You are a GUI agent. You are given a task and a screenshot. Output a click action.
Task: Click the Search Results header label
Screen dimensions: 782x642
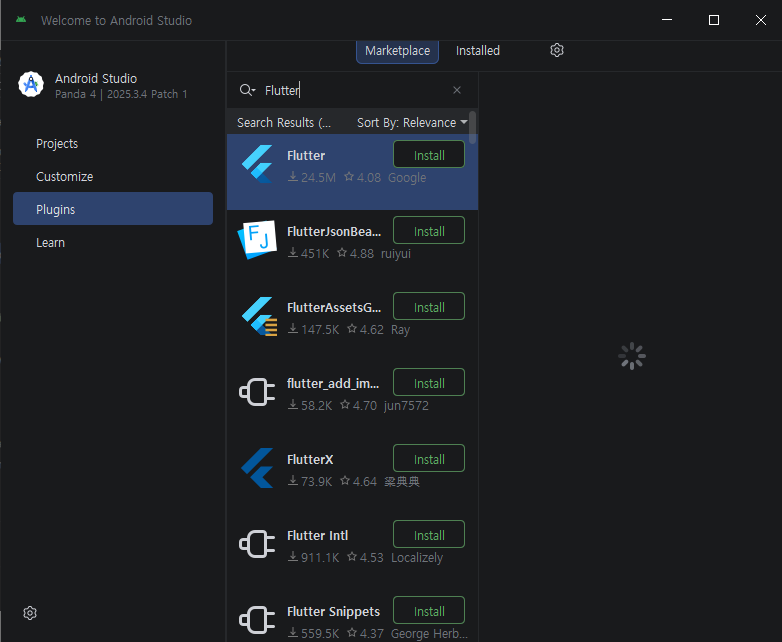pos(284,123)
